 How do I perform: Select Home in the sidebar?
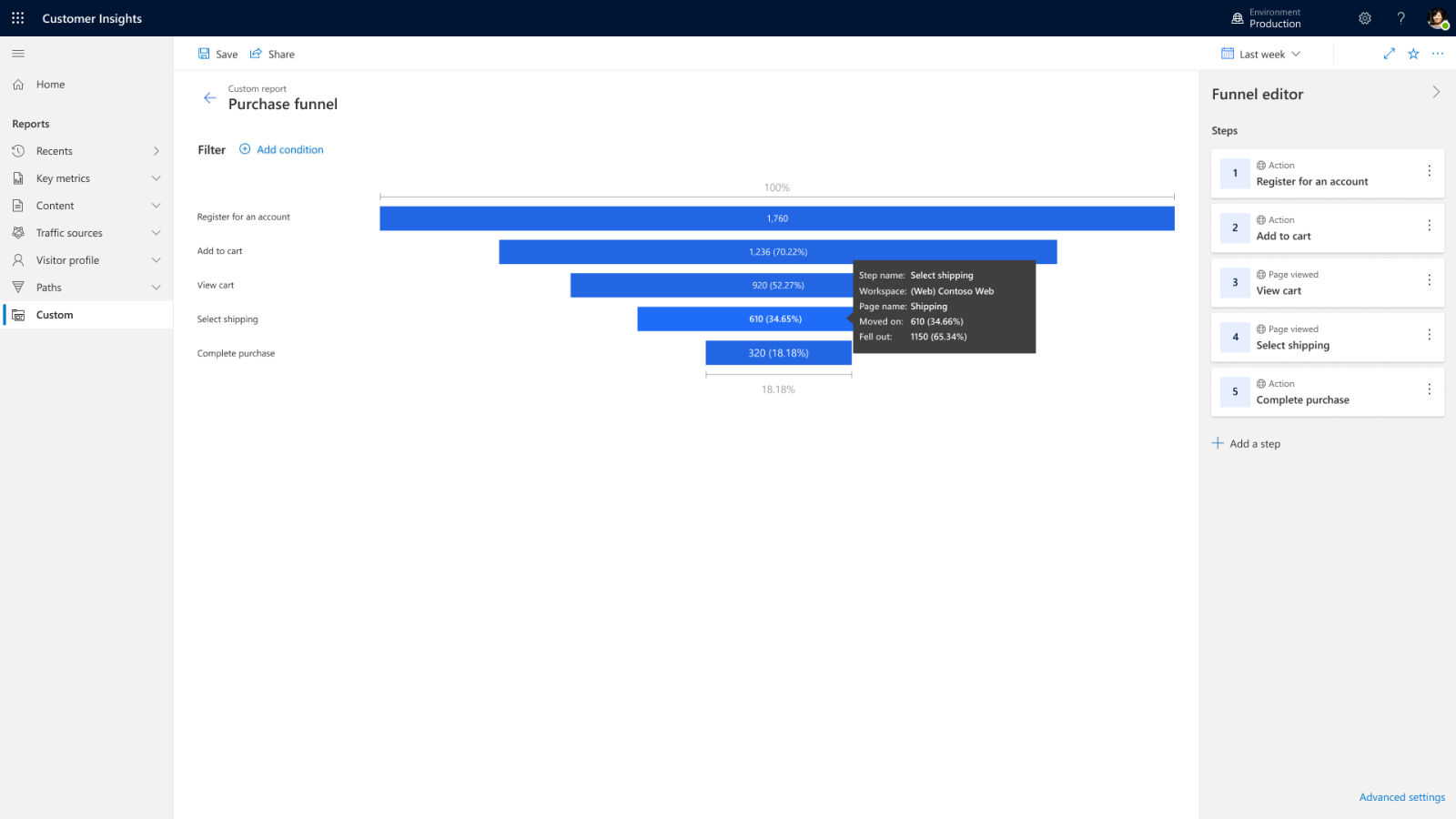click(x=86, y=85)
